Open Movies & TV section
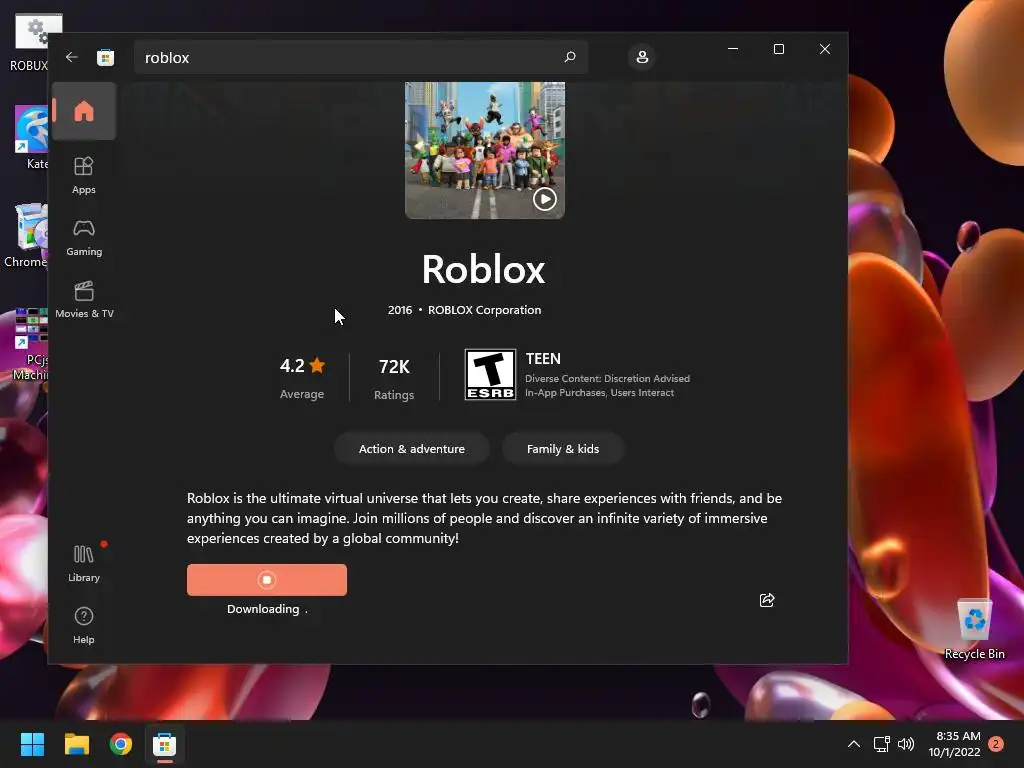Viewport: 1024px width, 768px height. click(84, 300)
